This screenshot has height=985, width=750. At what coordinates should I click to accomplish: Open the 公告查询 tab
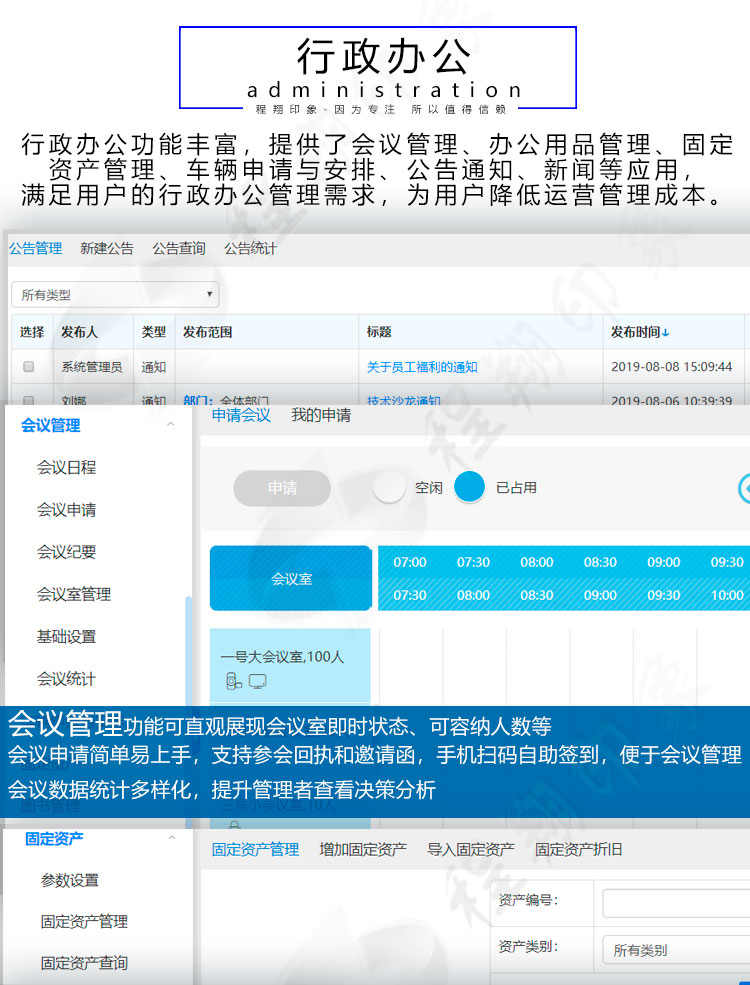[179, 248]
